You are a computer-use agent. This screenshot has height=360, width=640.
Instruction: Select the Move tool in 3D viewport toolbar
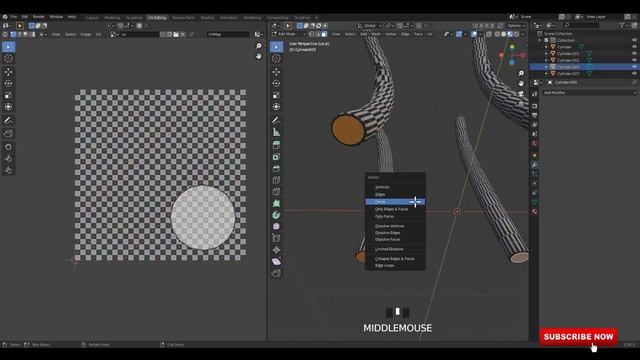pyautogui.click(x=276, y=72)
